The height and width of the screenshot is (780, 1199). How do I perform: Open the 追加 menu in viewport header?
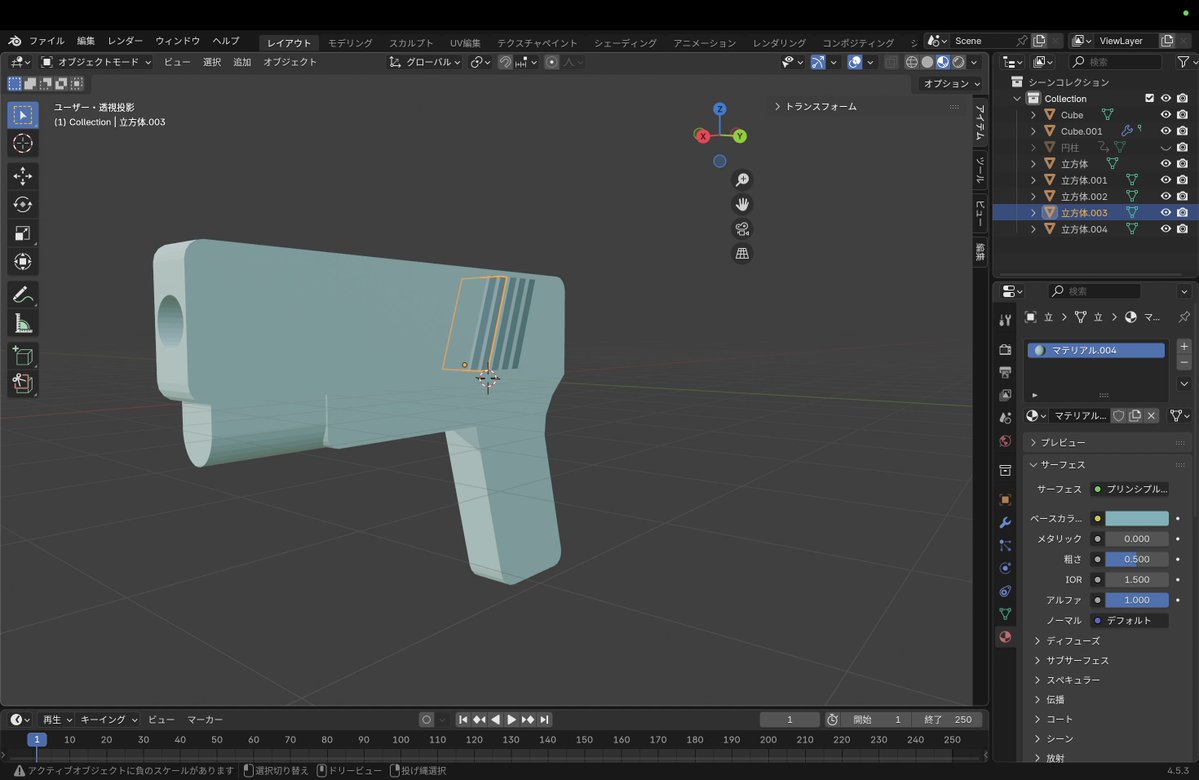[242, 62]
